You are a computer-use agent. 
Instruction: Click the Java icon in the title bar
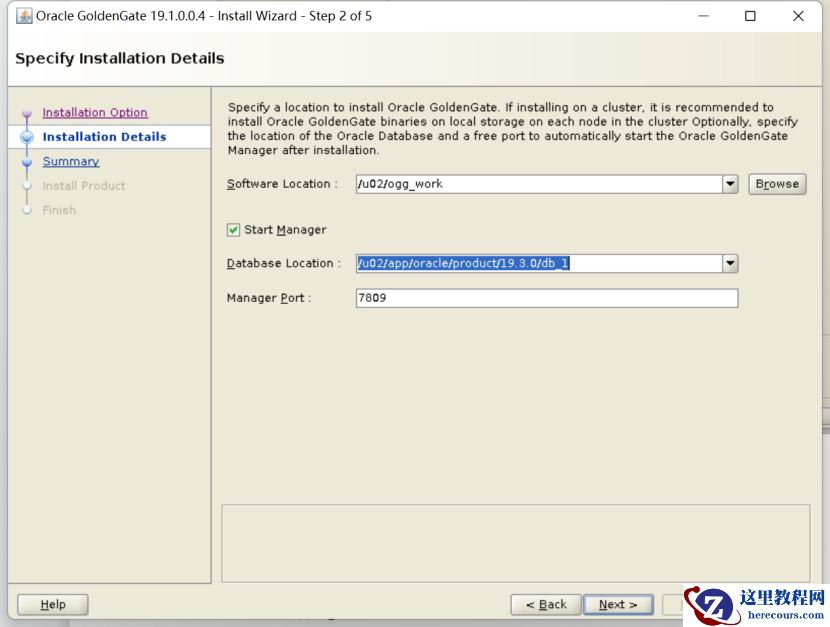(x=24, y=16)
